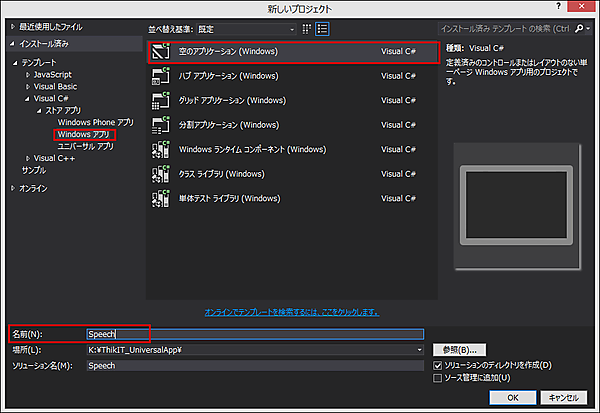
Task: Click the blank application template icon
Action: [161, 51]
